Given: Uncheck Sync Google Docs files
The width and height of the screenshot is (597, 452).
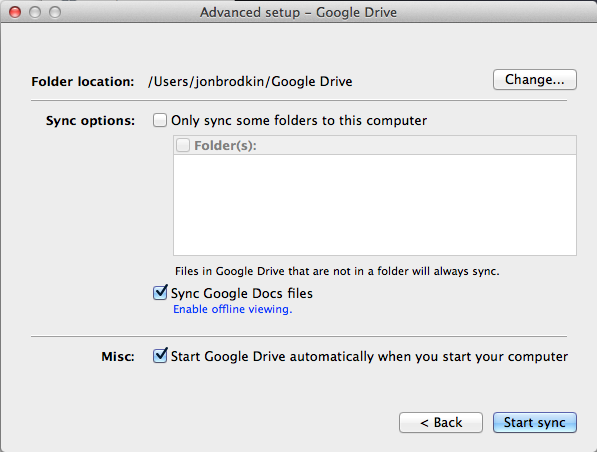Looking at the screenshot, I should tap(160, 292).
